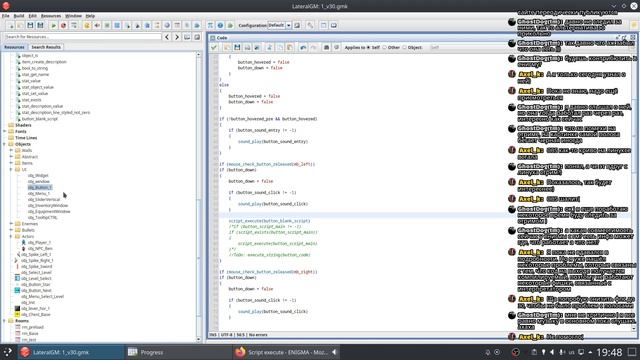Image resolution: width=640 pixels, height=360 pixels.
Task: Open the Build menu
Action: pos(19,16)
